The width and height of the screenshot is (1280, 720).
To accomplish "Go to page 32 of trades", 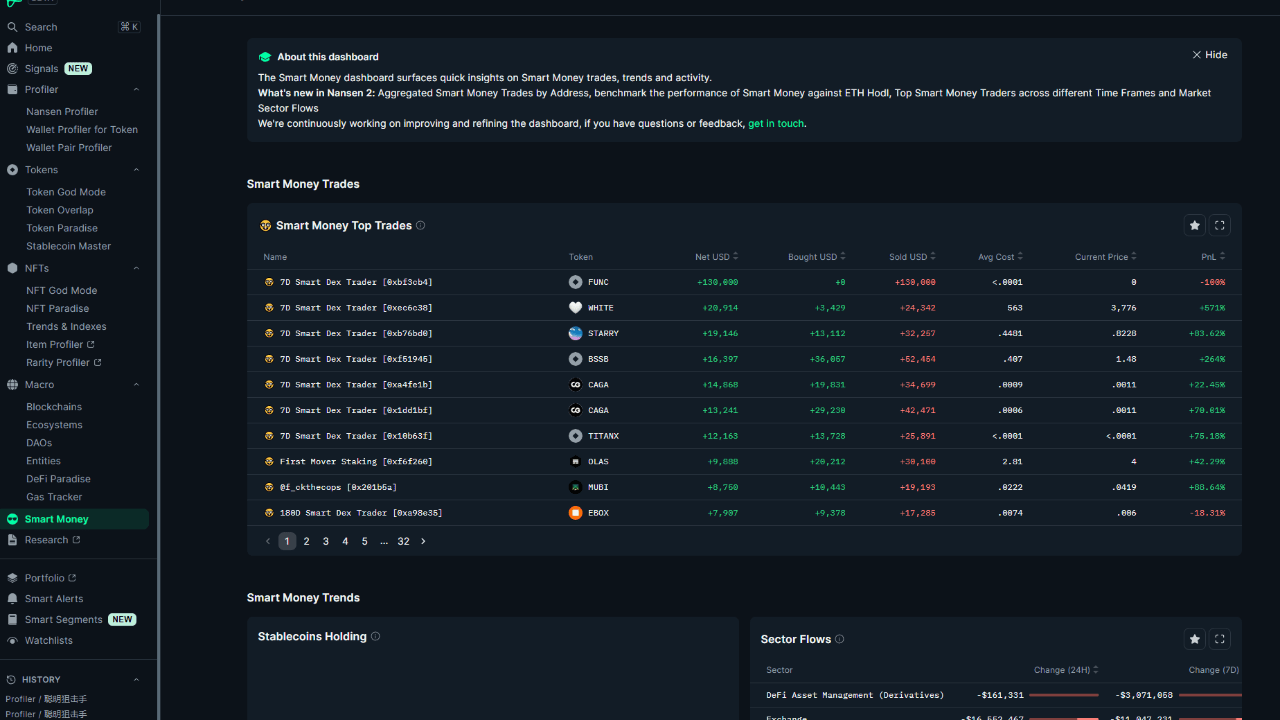I will coord(403,541).
